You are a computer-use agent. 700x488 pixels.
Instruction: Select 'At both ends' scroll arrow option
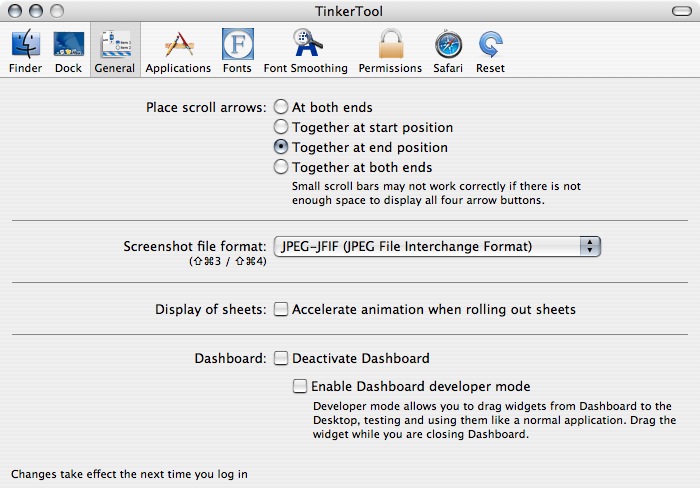click(281, 107)
